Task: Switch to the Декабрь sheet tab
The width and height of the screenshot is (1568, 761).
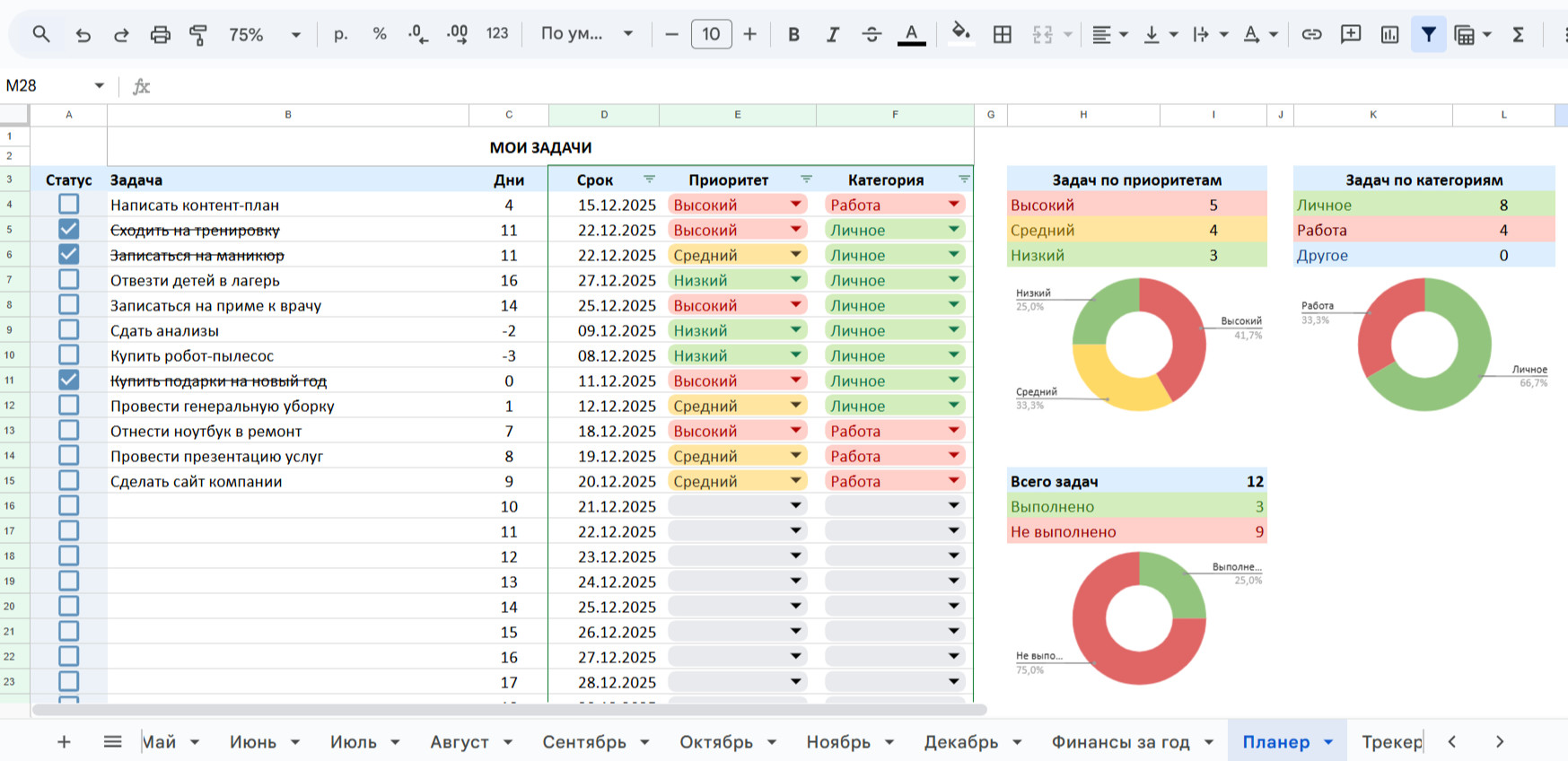Action: point(960,742)
